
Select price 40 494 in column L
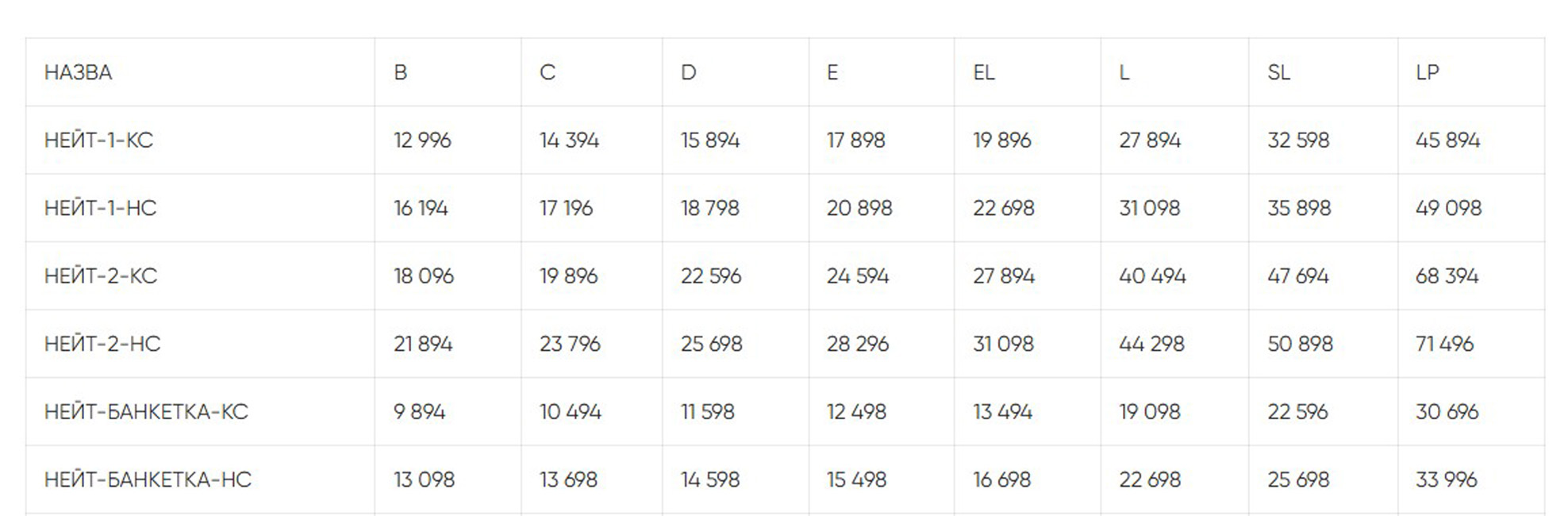pyautogui.click(x=1152, y=276)
